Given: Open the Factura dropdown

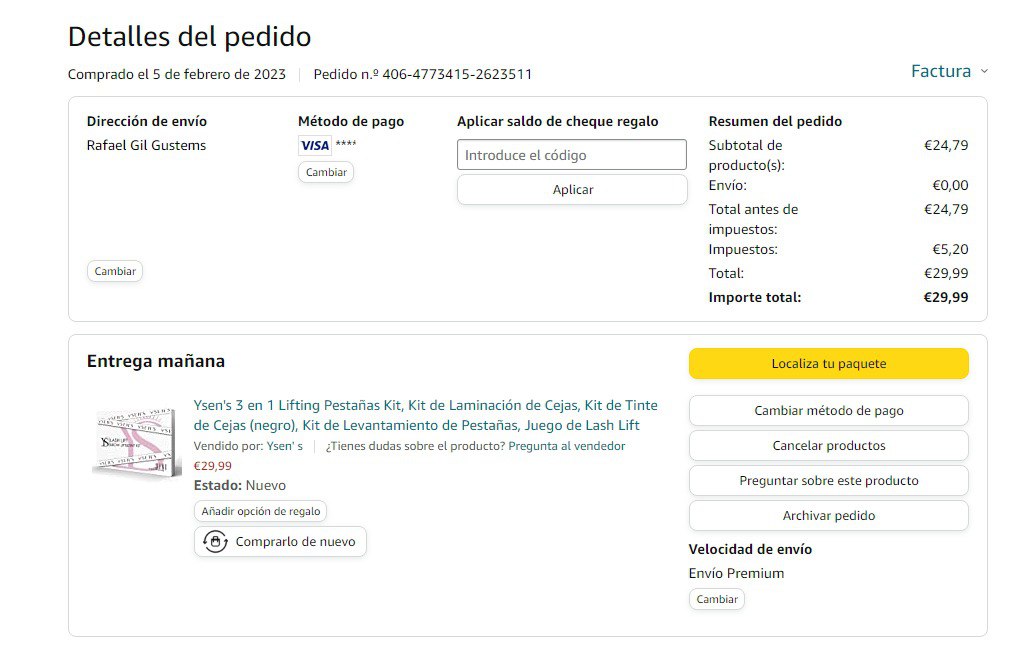Looking at the screenshot, I should [x=941, y=71].
